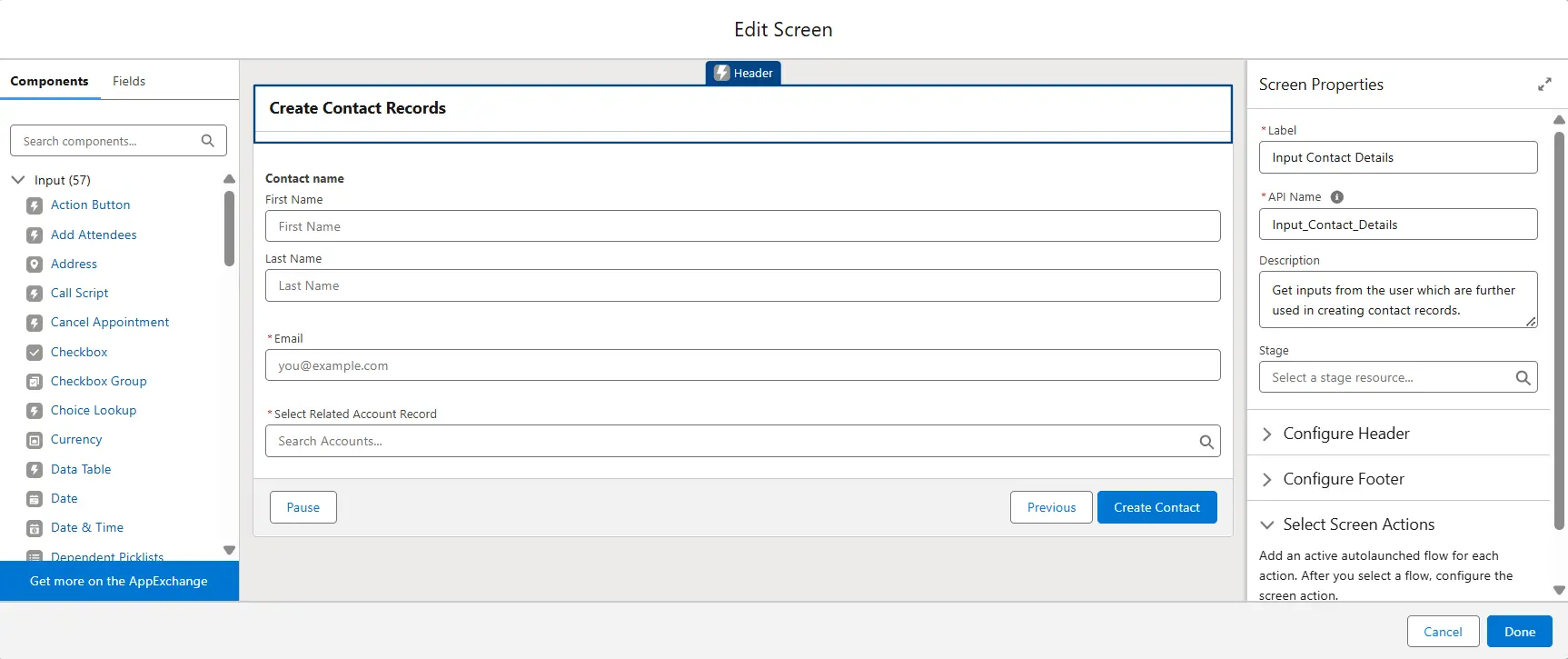Click the Data Table component icon
Screen dimensions: 1568x659
click(x=35, y=470)
